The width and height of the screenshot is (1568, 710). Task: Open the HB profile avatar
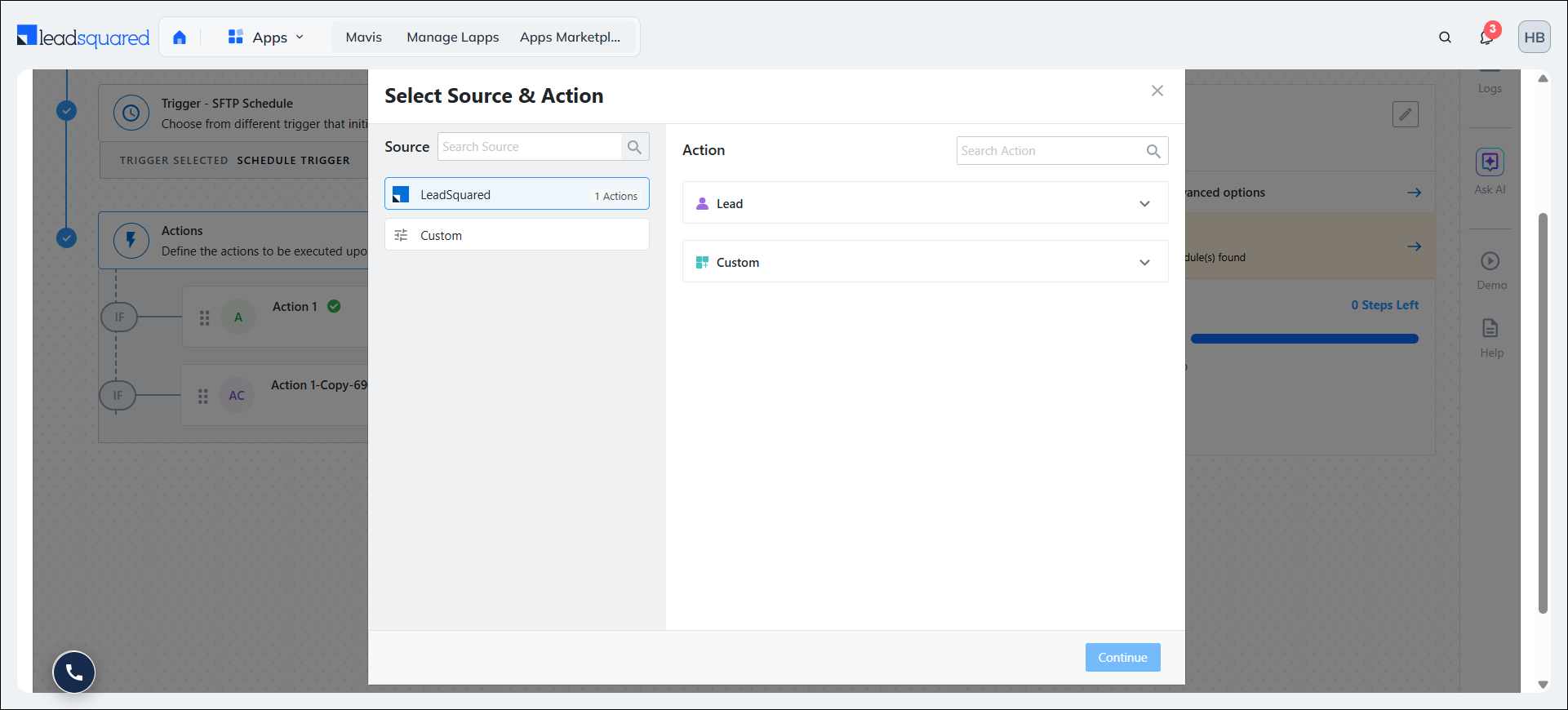1535,37
